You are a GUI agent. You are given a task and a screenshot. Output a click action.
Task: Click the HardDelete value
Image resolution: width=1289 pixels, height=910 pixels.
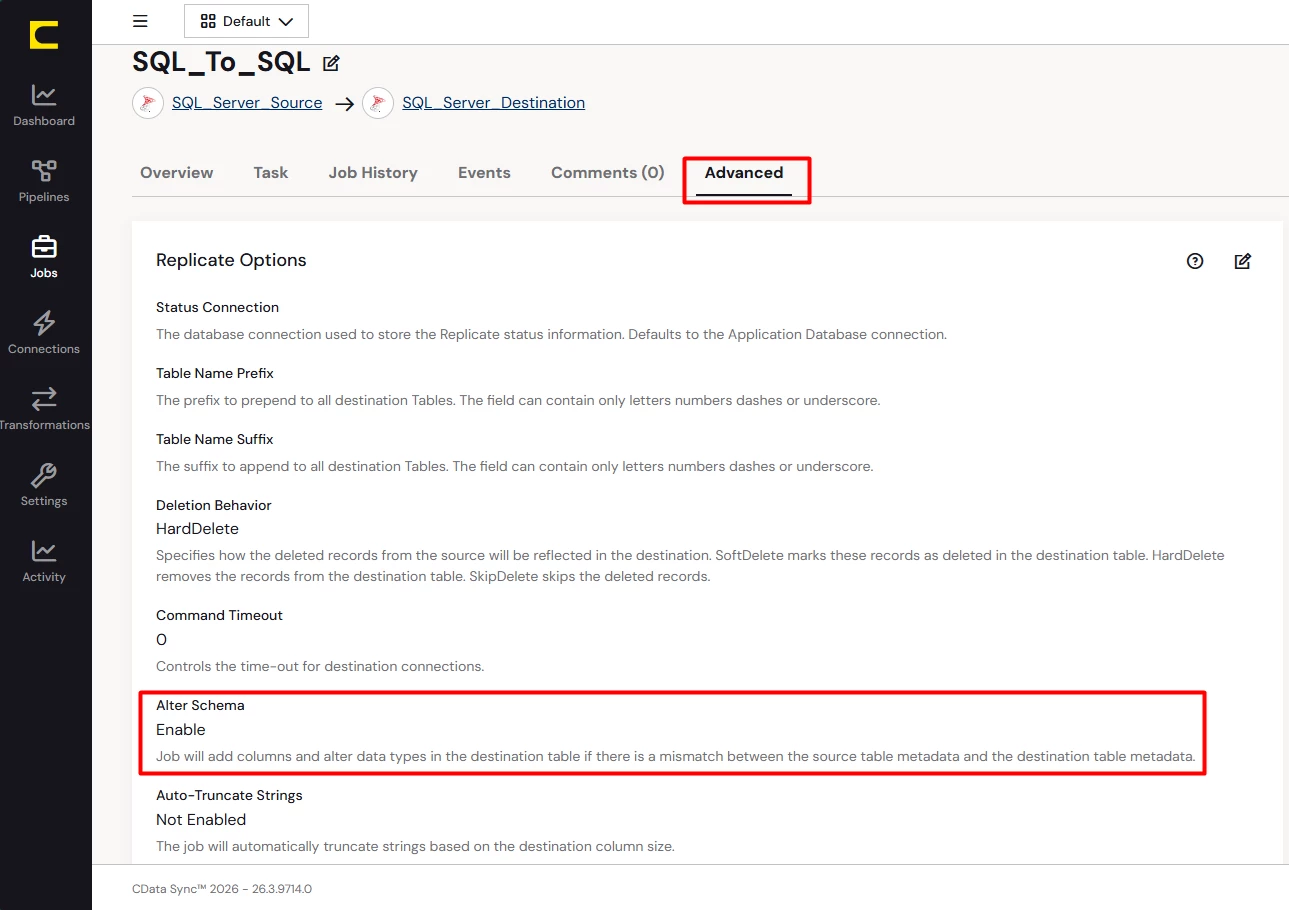pos(197,528)
